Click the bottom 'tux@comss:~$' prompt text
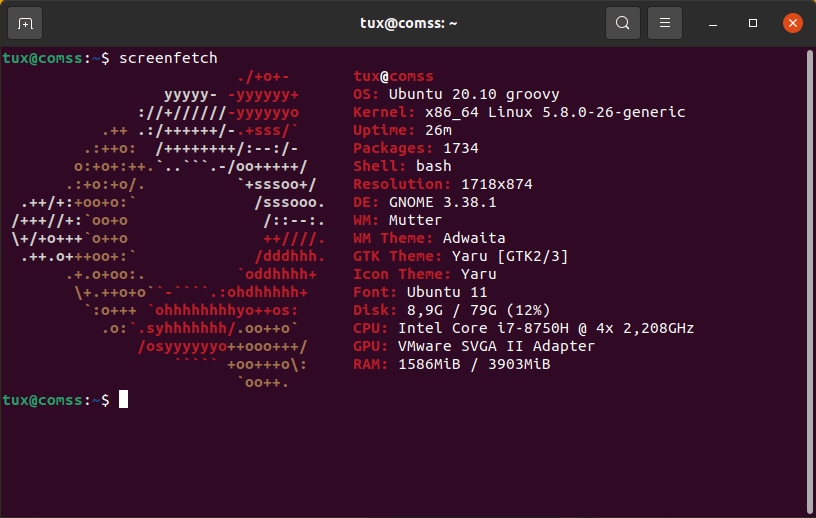This screenshot has width=816, height=518. pyautogui.click(x=56, y=400)
